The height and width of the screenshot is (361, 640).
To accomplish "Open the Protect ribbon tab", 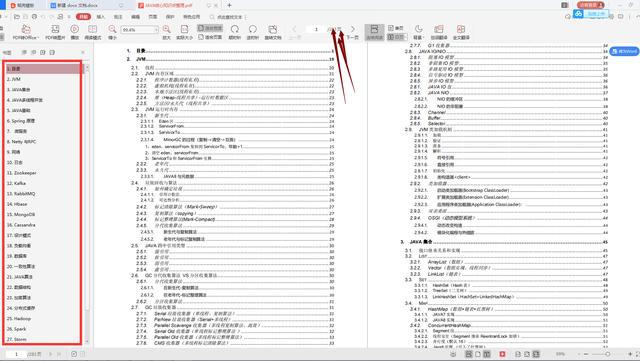I will pos(170,17).
